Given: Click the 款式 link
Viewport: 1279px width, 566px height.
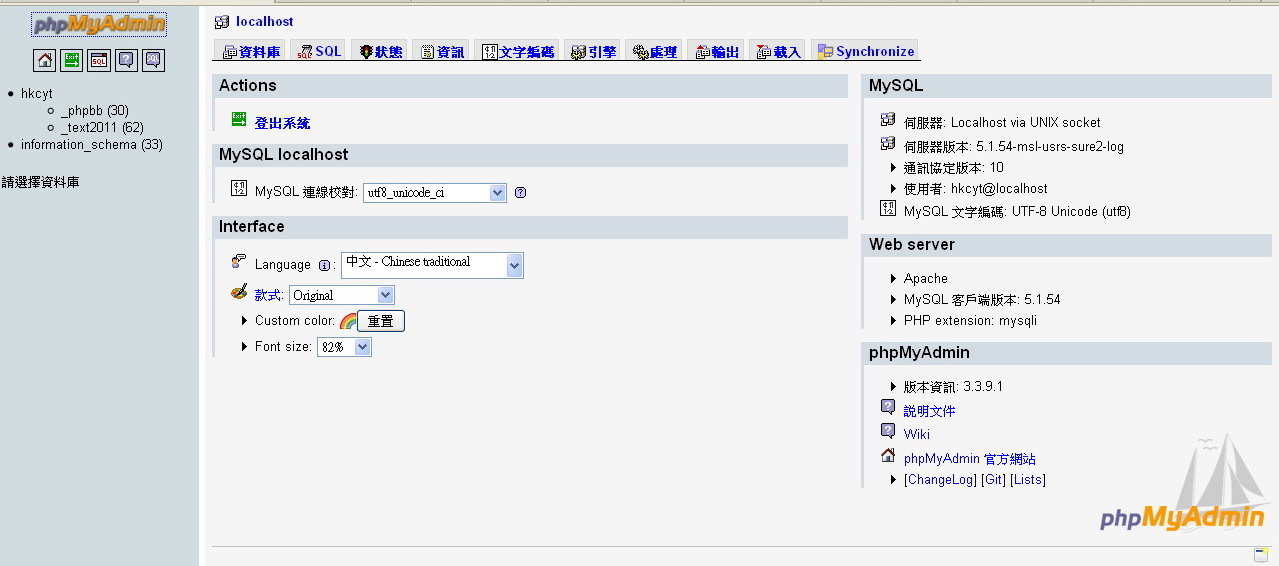Looking at the screenshot, I should 268,295.
